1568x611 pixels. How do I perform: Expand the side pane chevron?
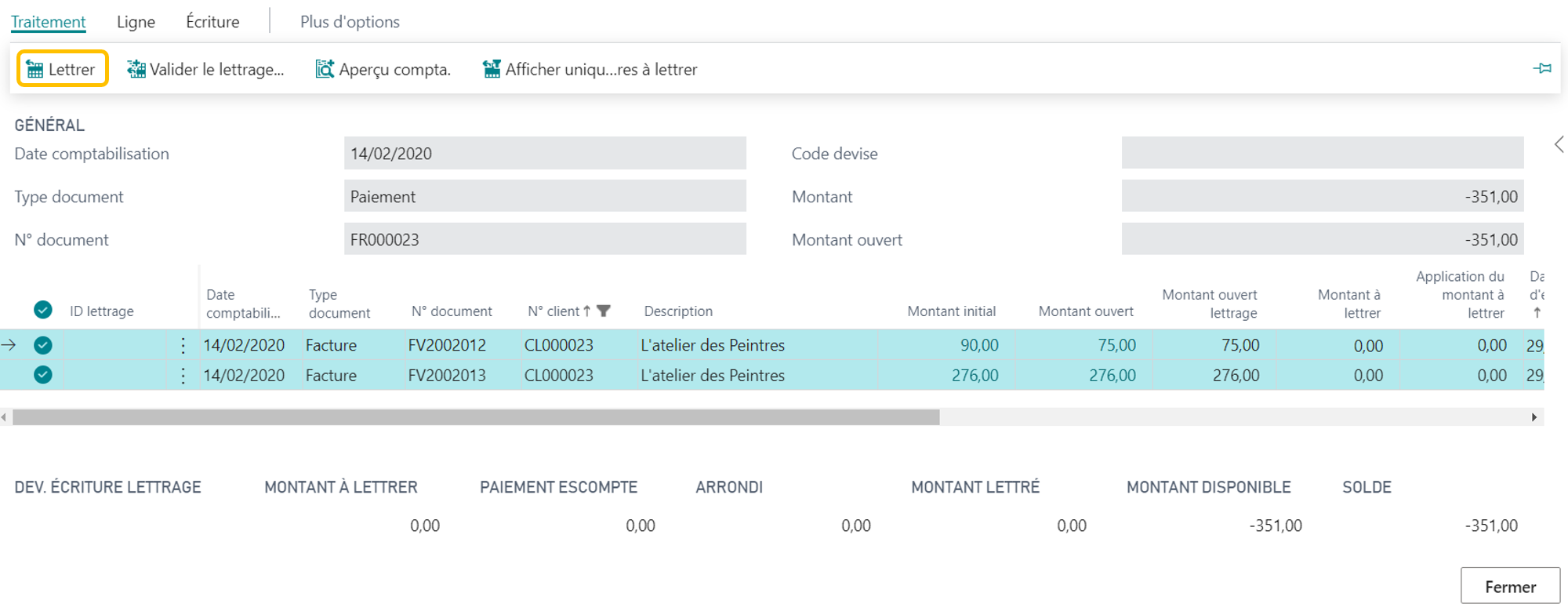point(1559,144)
